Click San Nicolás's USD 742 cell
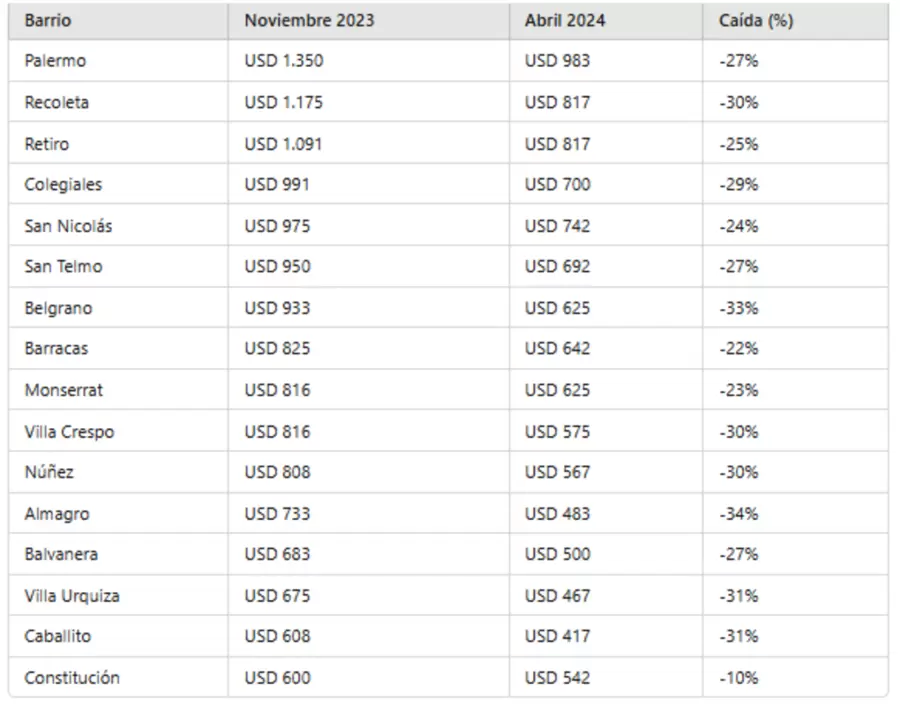The image size is (900, 707). click(557, 226)
